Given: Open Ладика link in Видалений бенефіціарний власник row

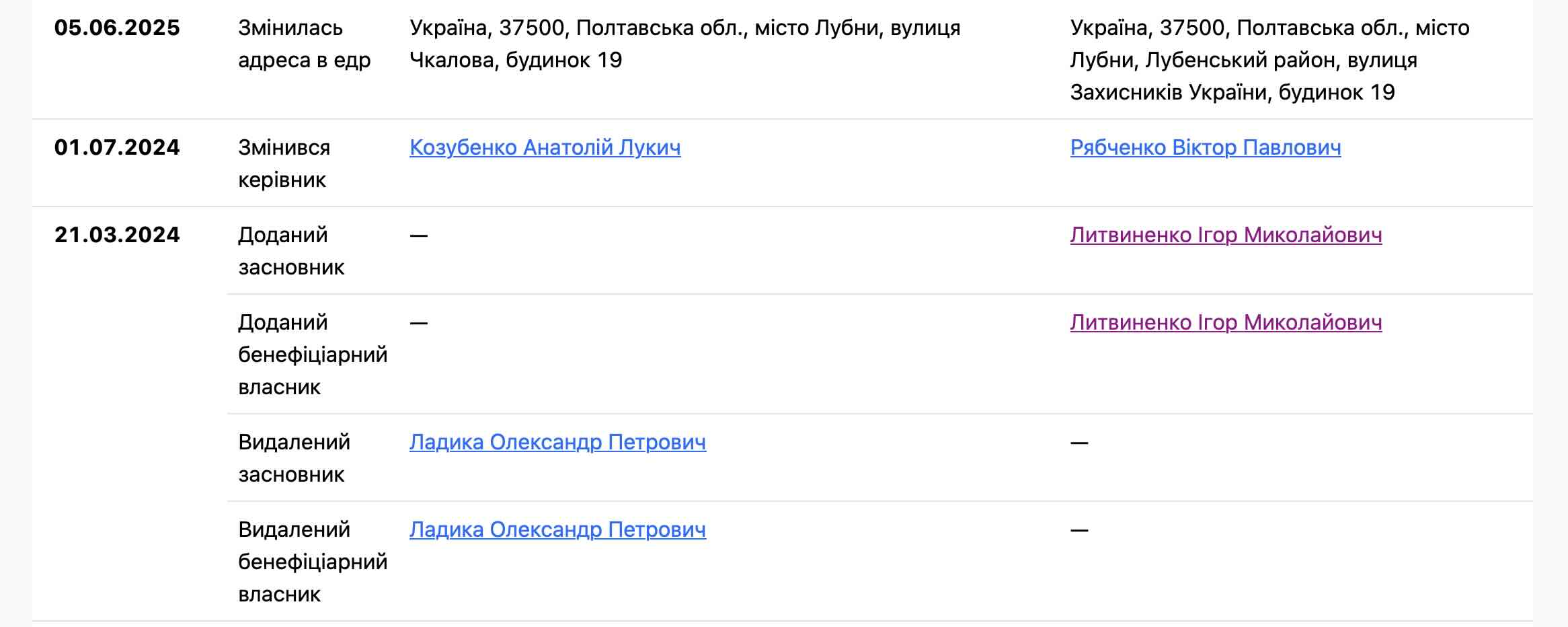Looking at the screenshot, I should 557,529.
